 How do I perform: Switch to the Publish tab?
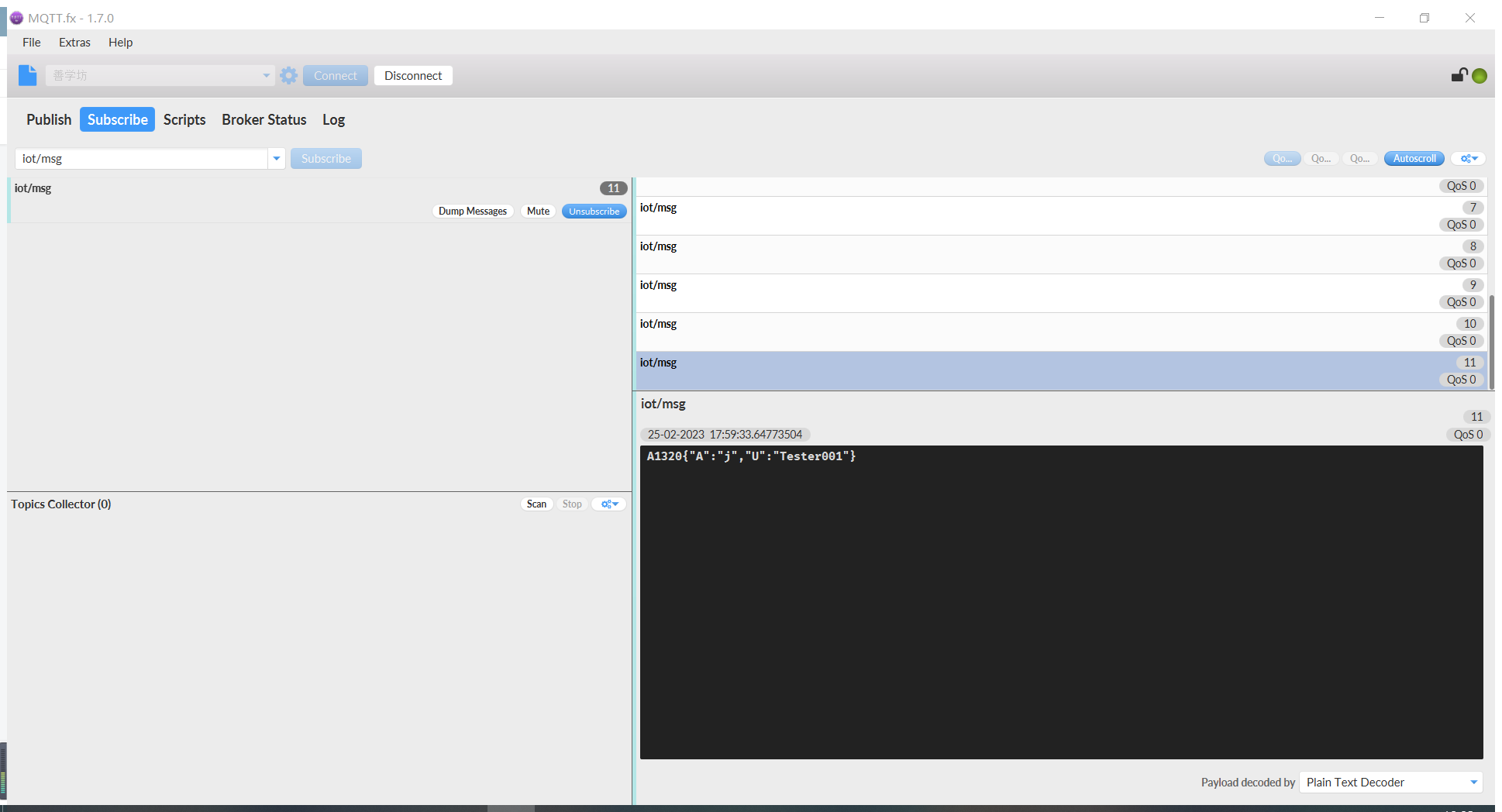[x=49, y=119]
